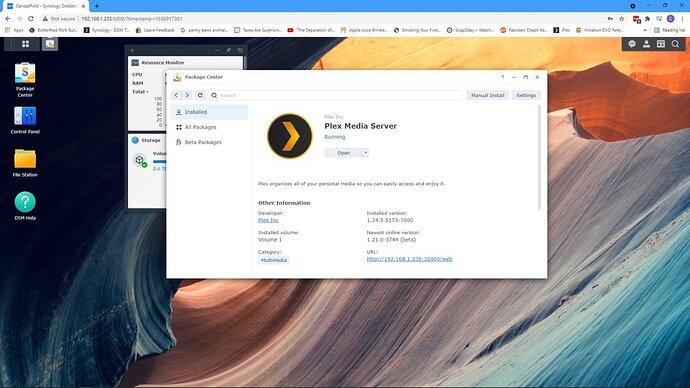The width and height of the screenshot is (690, 388).
Task: Click the Multimedia category tag
Action: [x=274, y=260]
